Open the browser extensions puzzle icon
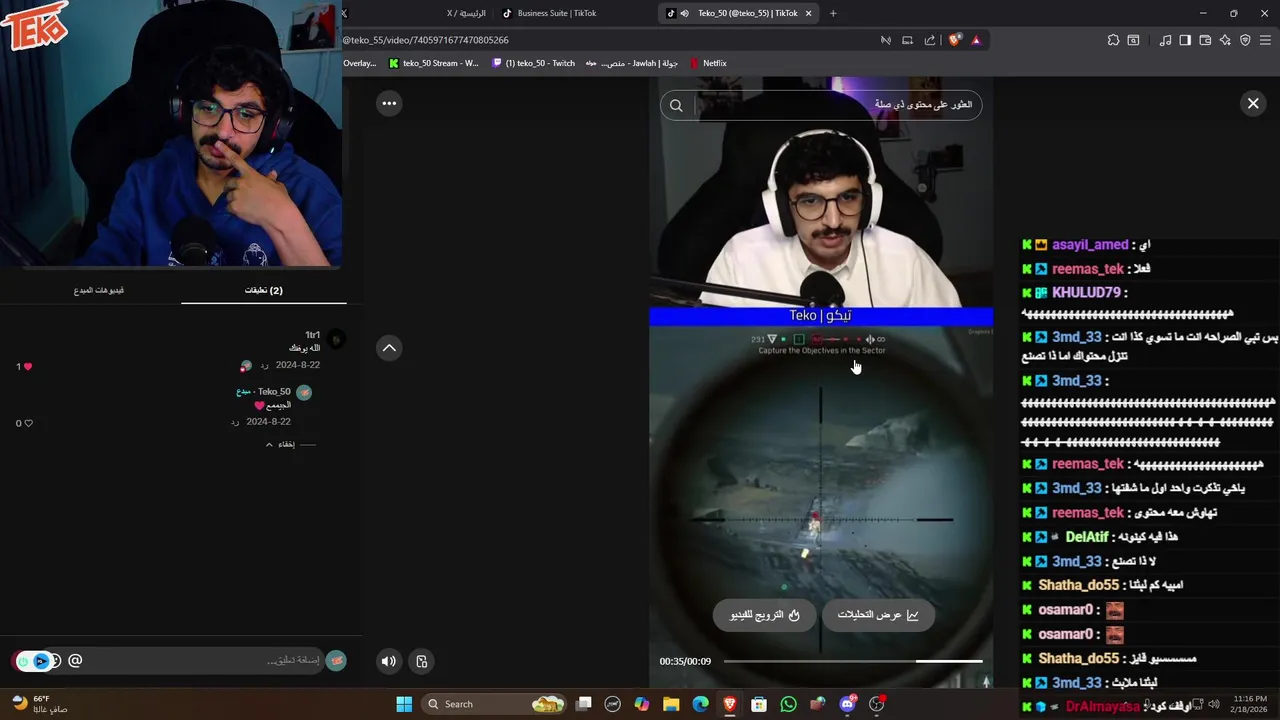This screenshot has width=1280, height=720. 1113,40
